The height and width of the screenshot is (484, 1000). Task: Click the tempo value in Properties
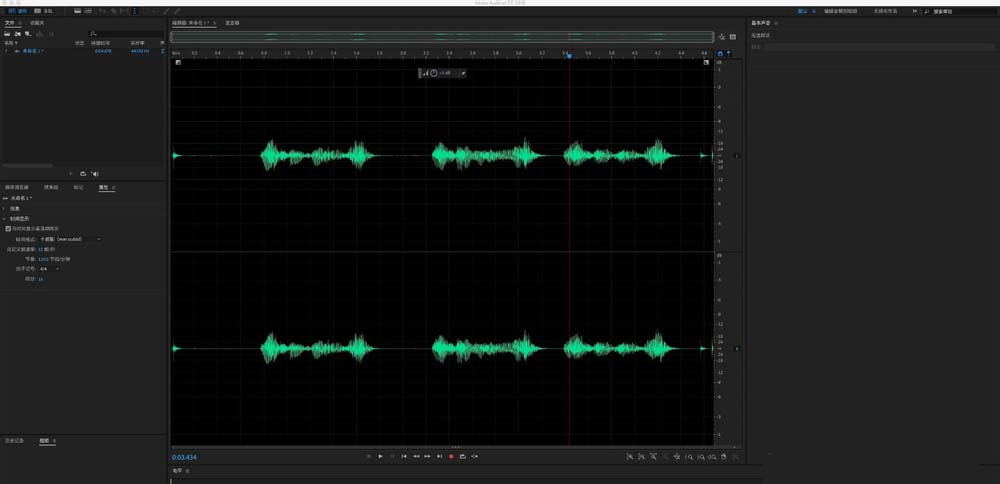pyautogui.click(x=43, y=259)
